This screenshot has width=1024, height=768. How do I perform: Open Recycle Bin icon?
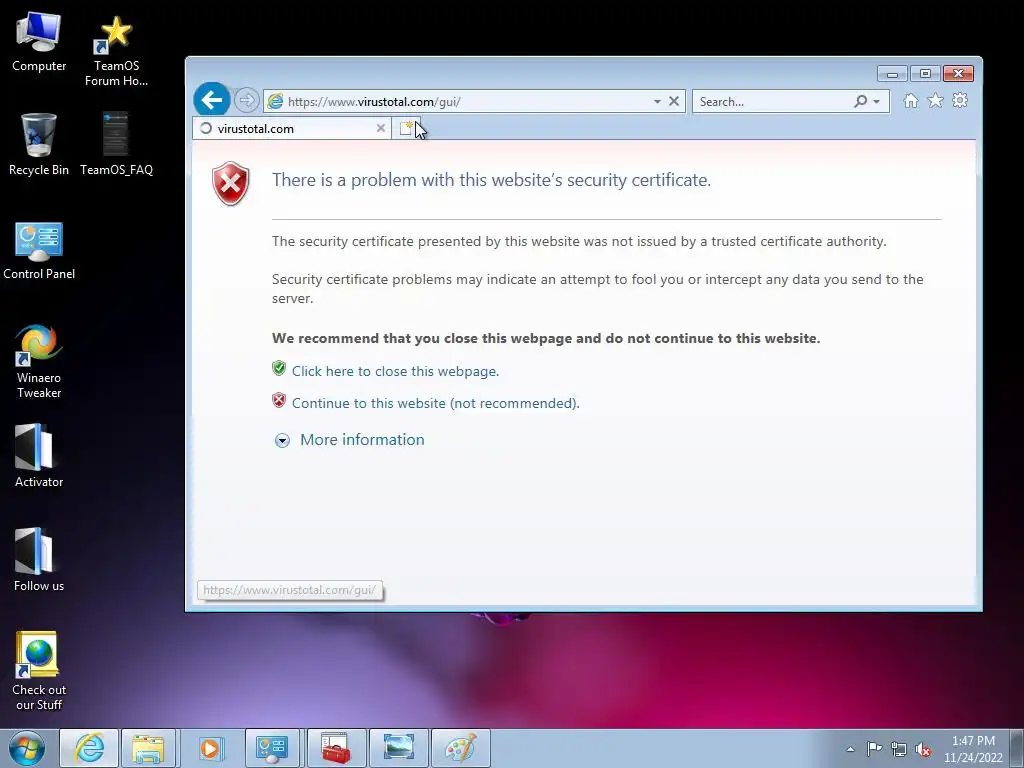[39, 144]
